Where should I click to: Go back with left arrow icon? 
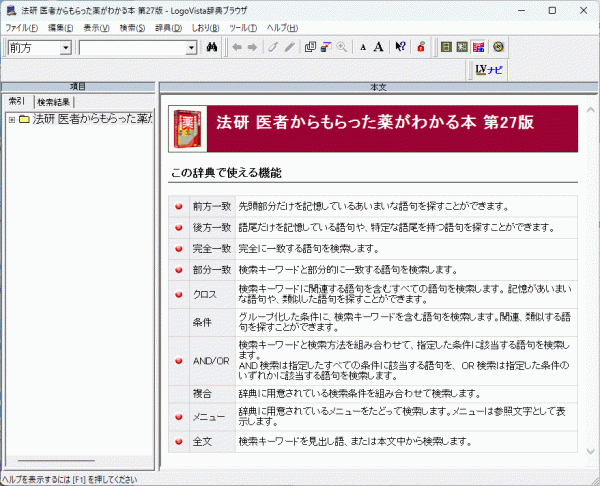pos(237,47)
